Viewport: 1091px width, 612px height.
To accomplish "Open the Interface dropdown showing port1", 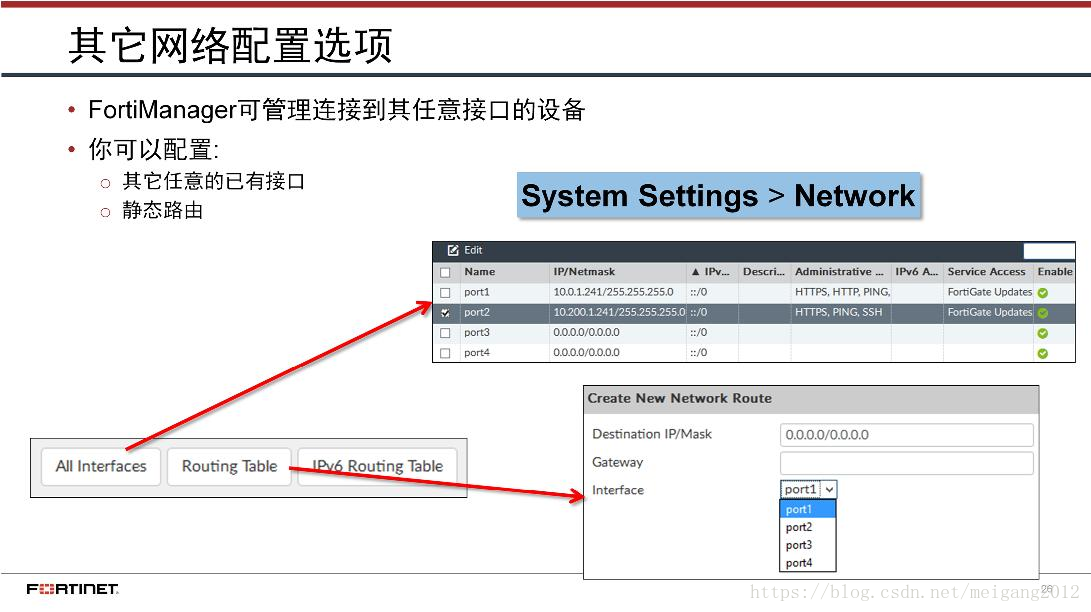I will click(x=809, y=490).
